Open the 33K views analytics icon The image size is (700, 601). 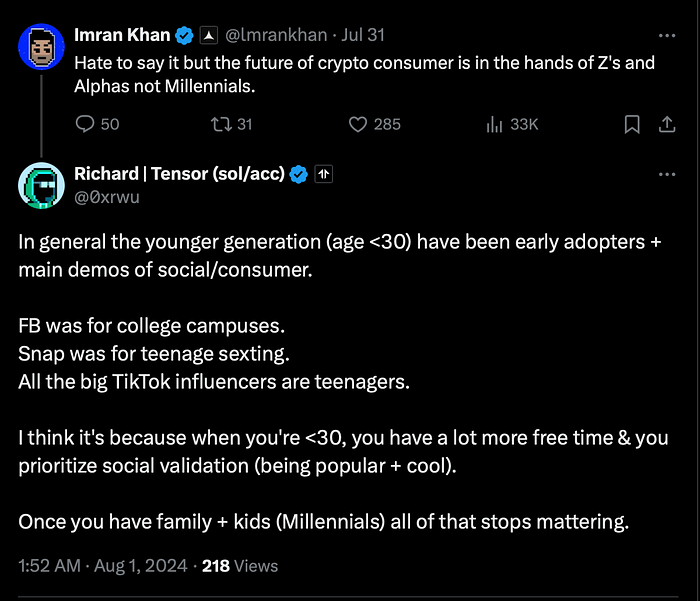(x=493, y=124)
